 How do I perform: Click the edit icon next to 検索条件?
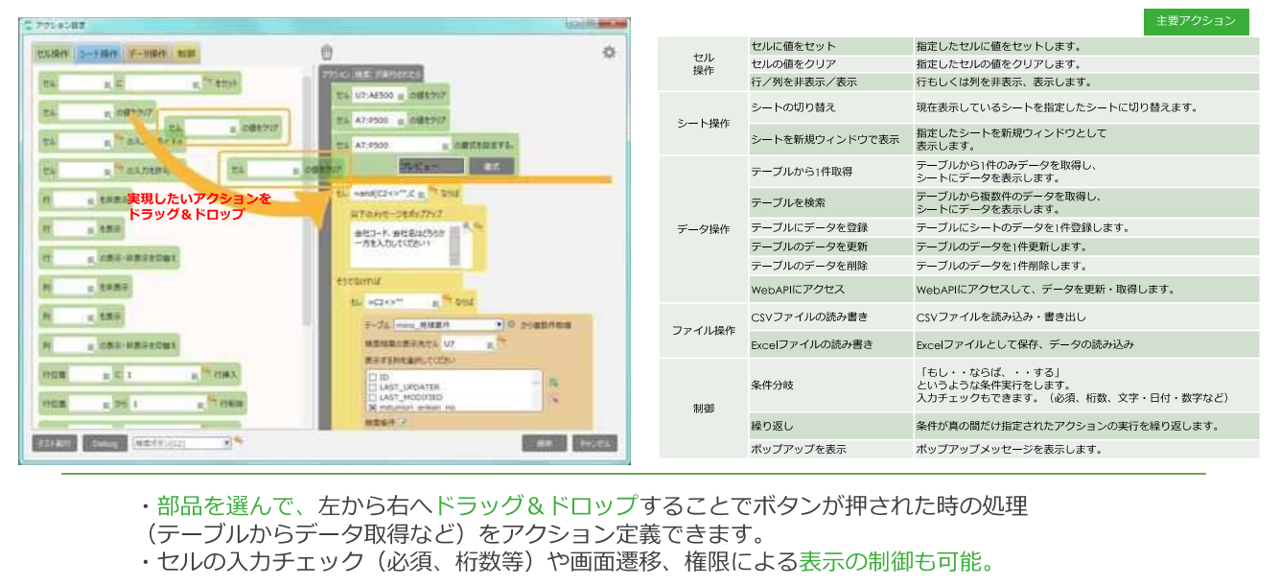(404, 424)
